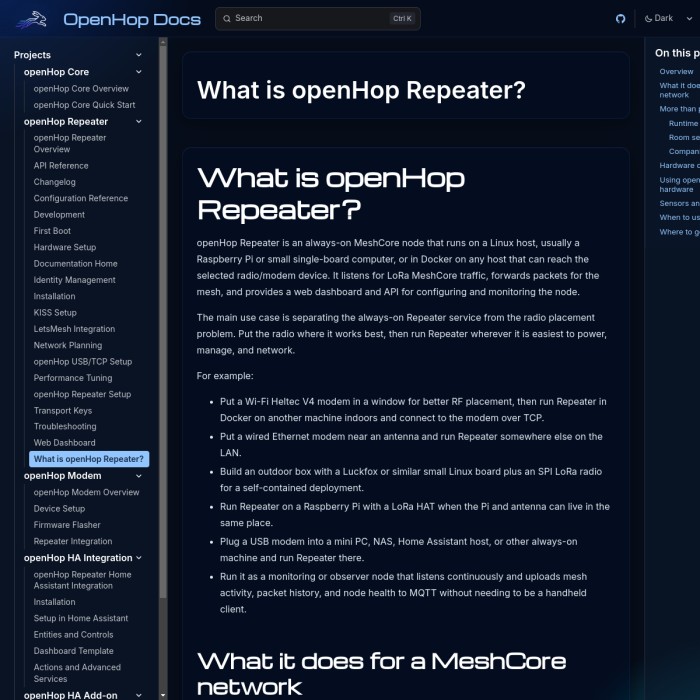The image size is (700, 700).
Task: Click the openHop Modem section label
Action: (62, 476)
